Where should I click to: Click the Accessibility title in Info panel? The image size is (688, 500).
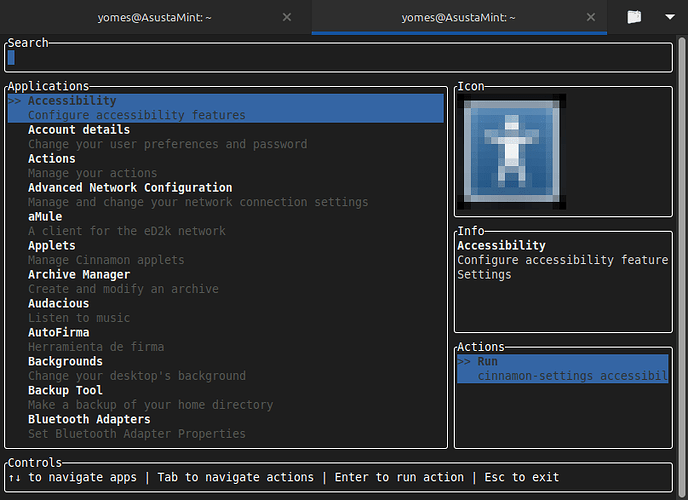(502, 246)
